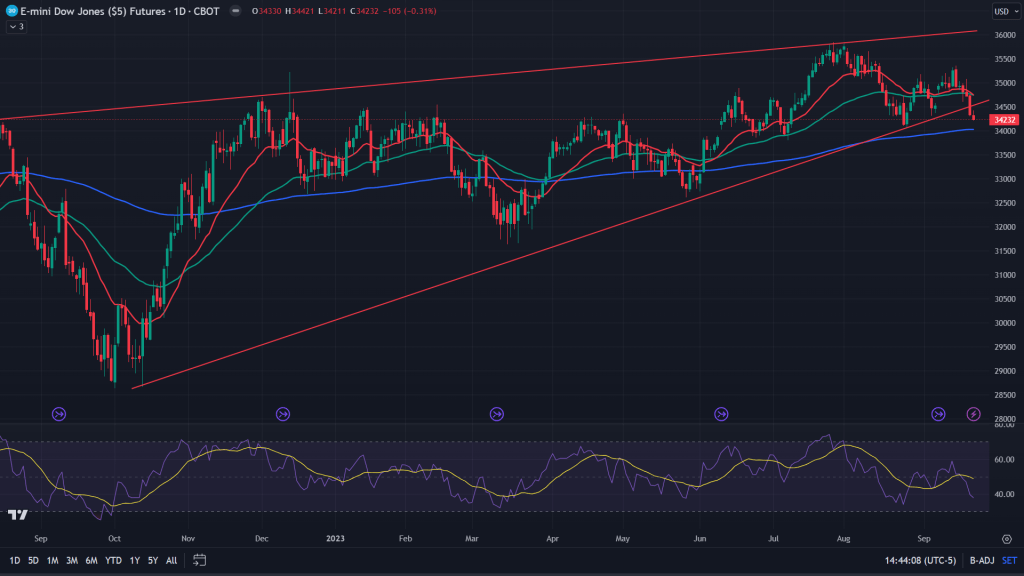Click the 34232 current price label
Image resolution: width=1024 pixels, height=576 pixels.
tap(1002, 120)
